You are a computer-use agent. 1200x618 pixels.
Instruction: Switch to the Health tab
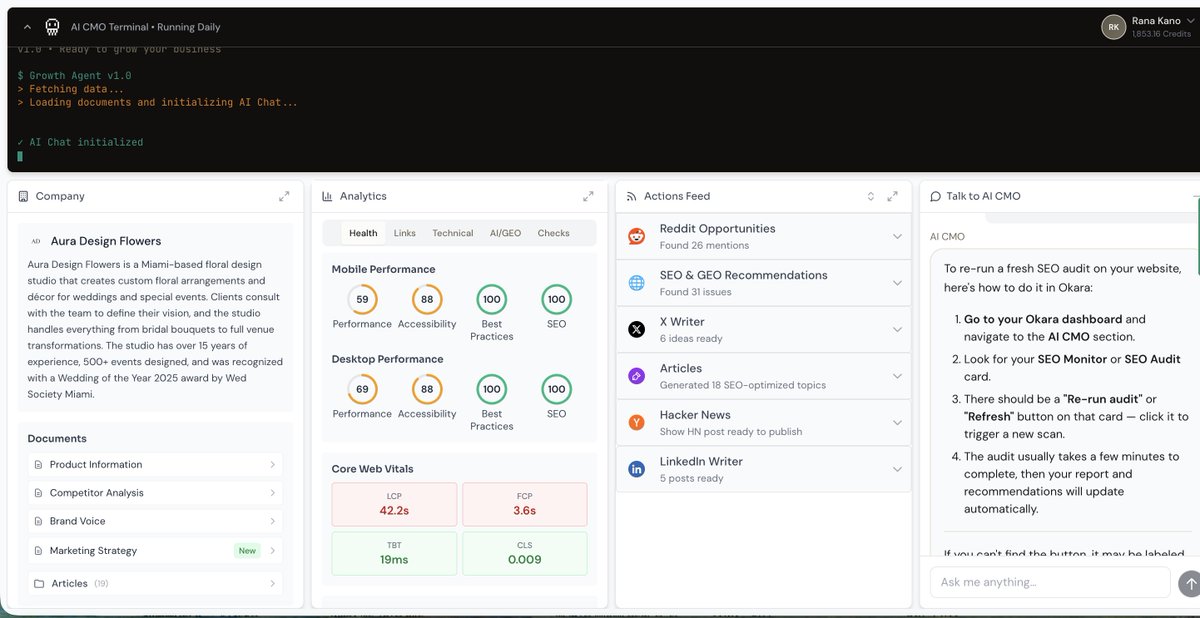point(363,233)
